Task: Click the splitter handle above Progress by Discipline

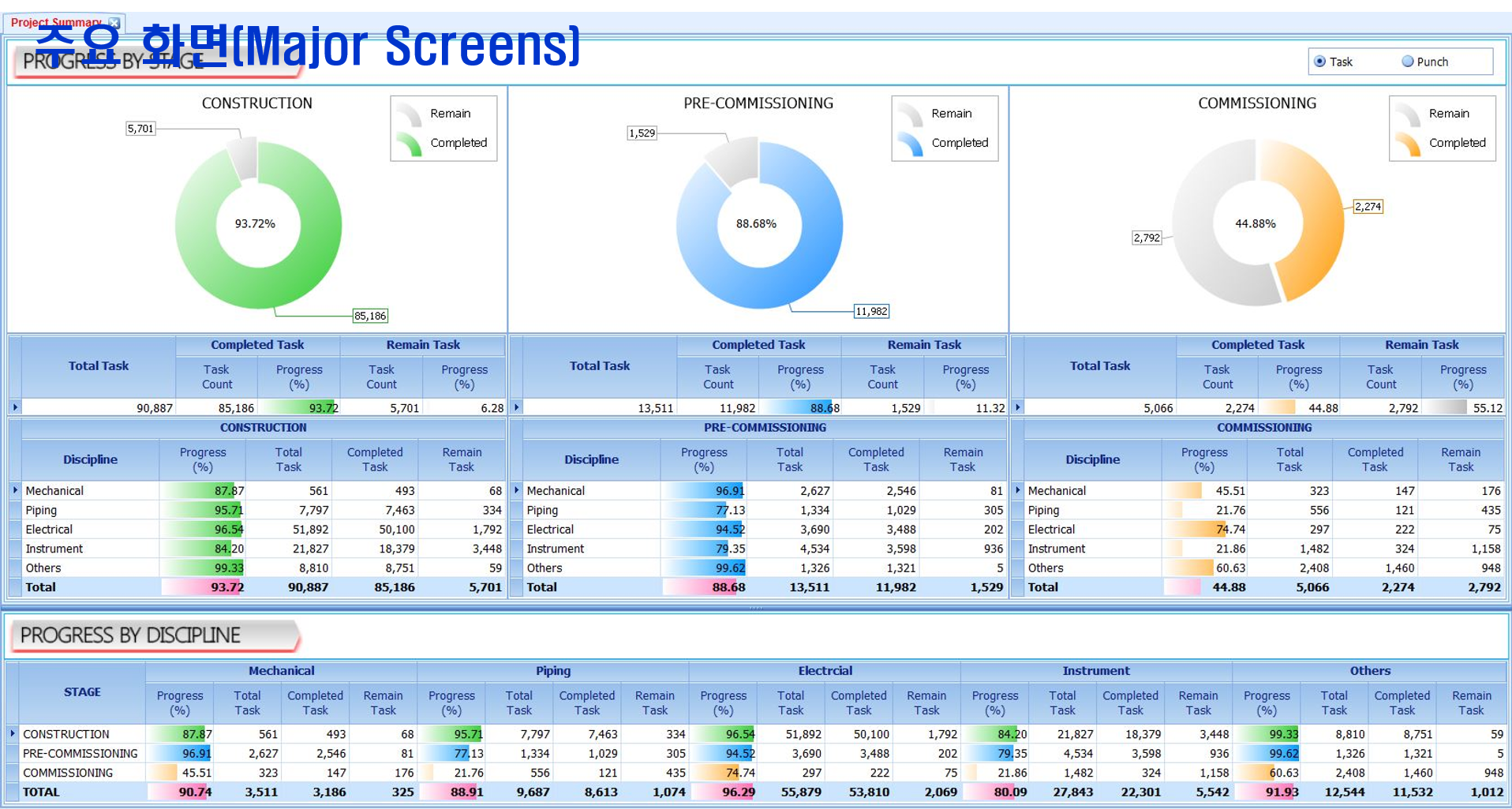Action: (756, 608)
